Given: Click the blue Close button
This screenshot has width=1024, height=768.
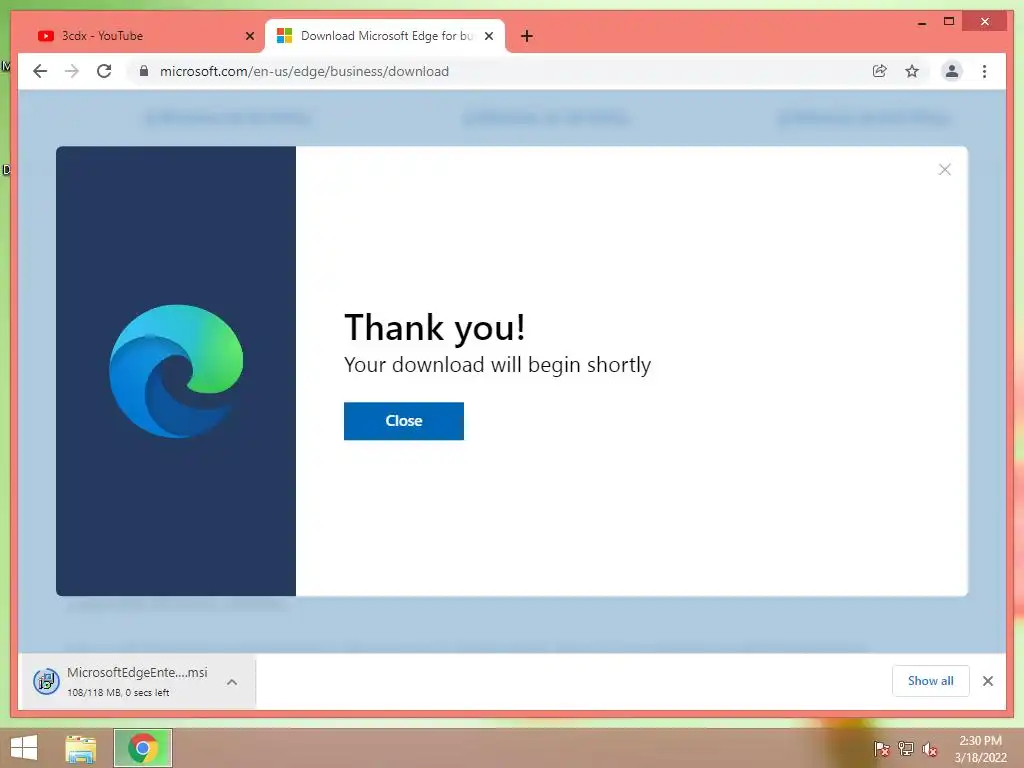Looking at the screenshot, I should pyautogui.click(x=404, y=421).
